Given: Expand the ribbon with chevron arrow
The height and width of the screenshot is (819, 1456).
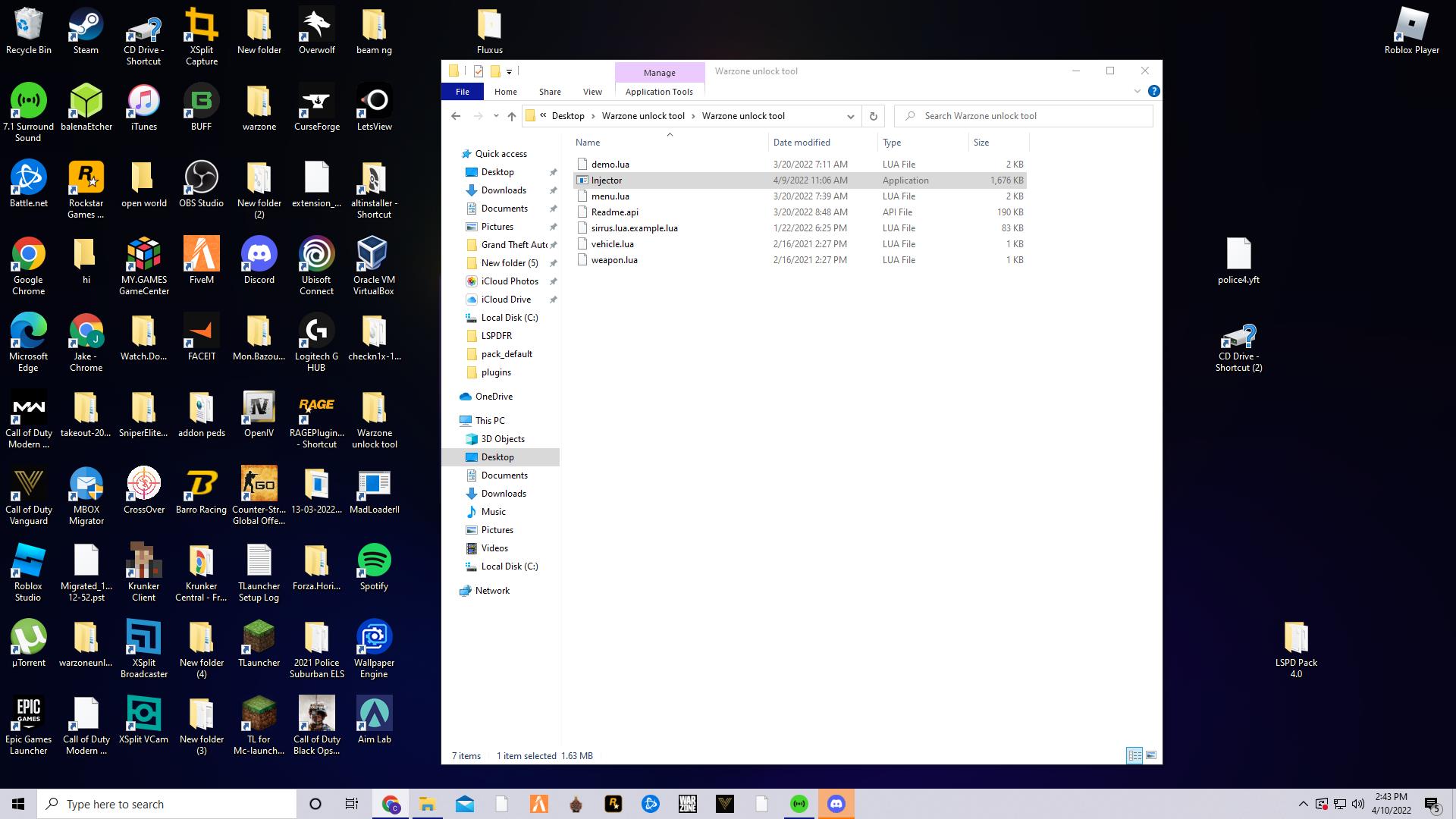Looking at the screenshot, I should coord(1137,91).
